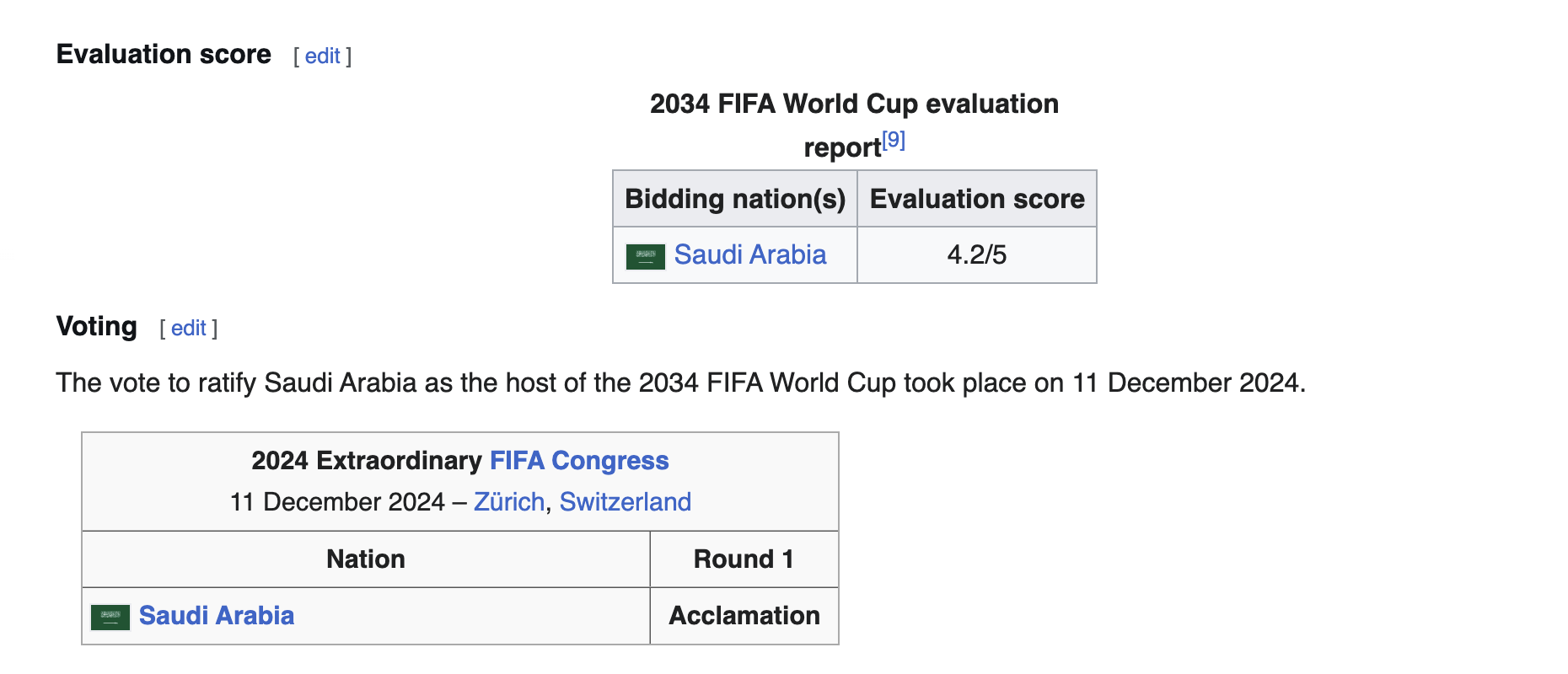The image size is (1568, 674).
Task: Visit the Switzerland link
Action: tap(626, 502)
